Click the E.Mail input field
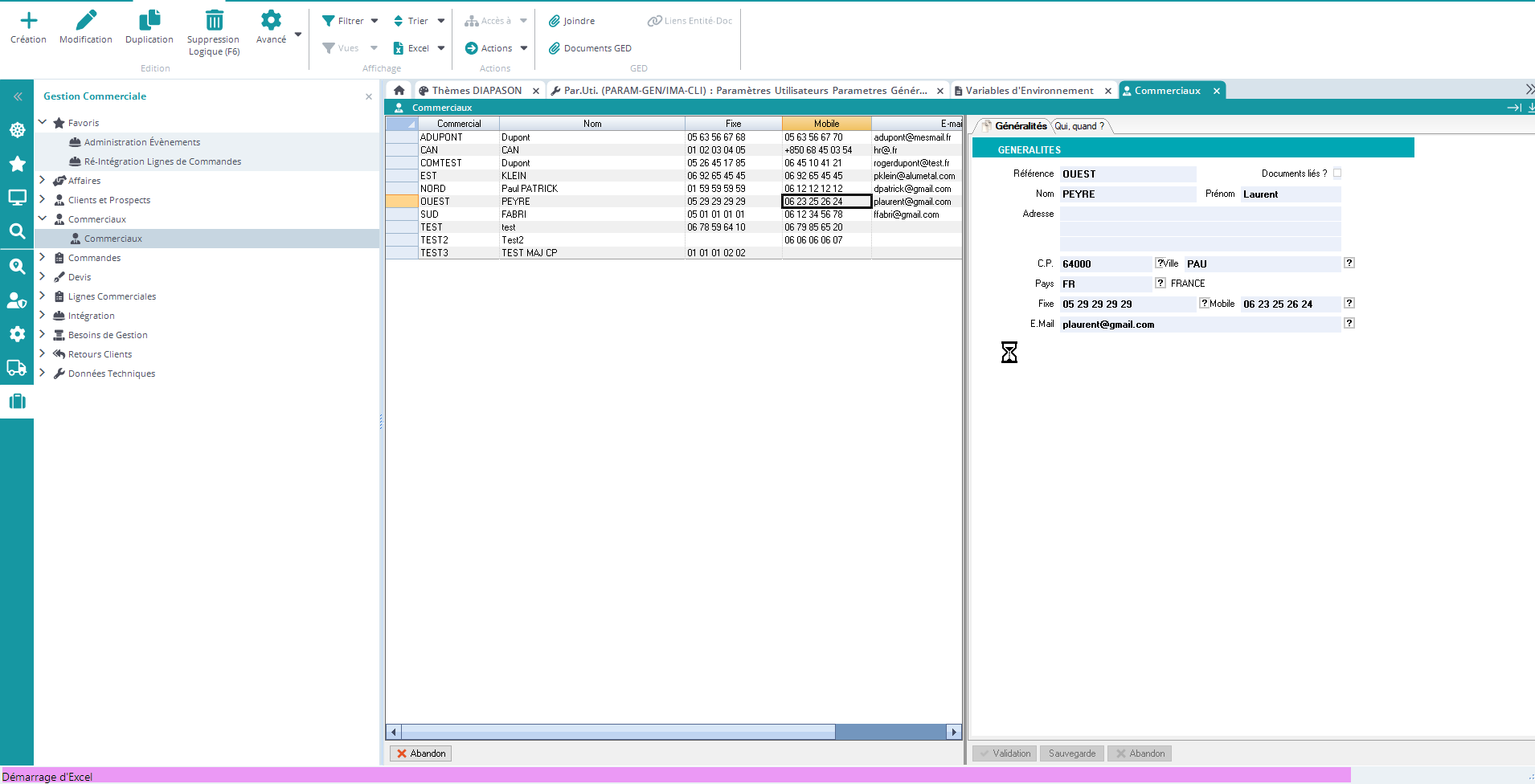The image size is (1535, 784). click(1200, 325)
